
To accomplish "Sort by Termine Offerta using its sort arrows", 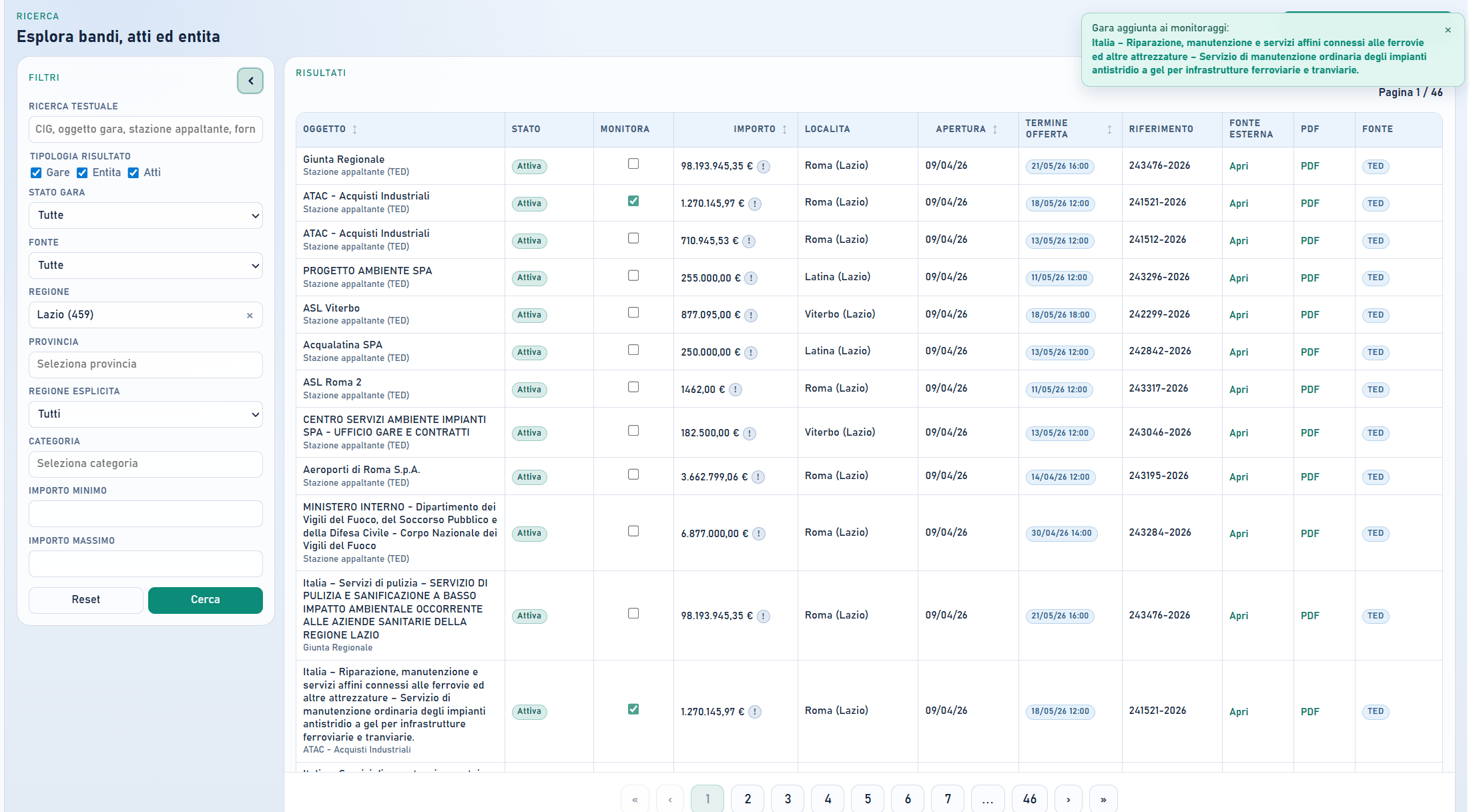I will click(x=1109, y=129).
